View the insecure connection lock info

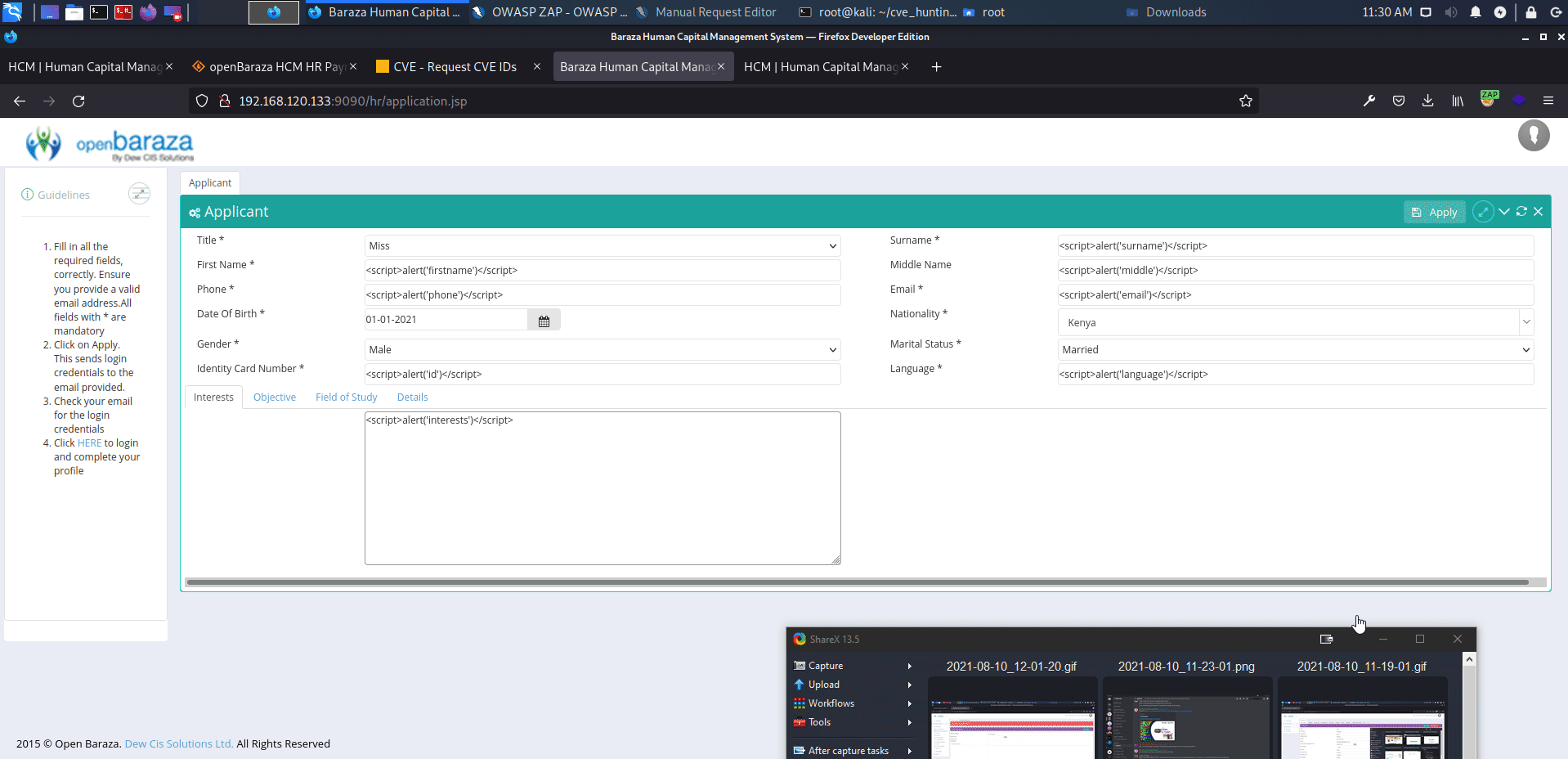(224, 101)
